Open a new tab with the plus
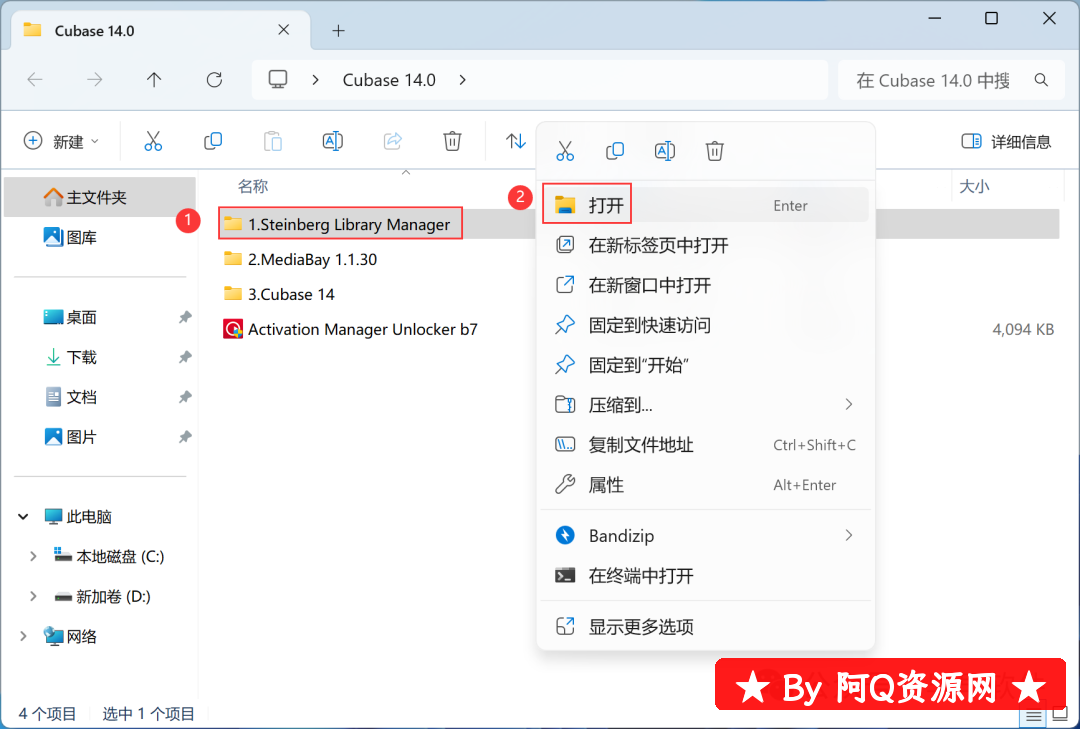Screen dimensions: 1080x729 click(338, 30)
